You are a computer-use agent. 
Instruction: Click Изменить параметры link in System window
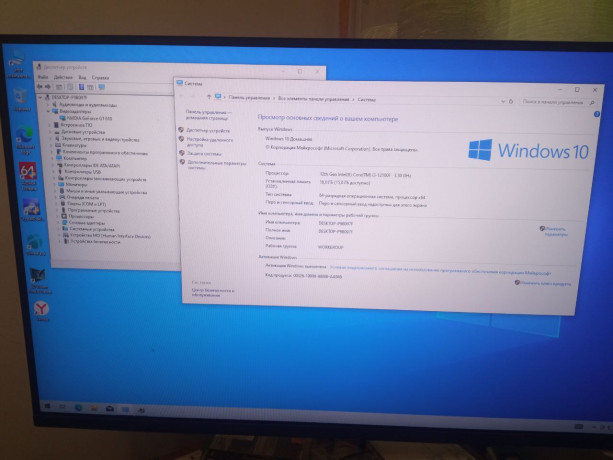[556, 231]
